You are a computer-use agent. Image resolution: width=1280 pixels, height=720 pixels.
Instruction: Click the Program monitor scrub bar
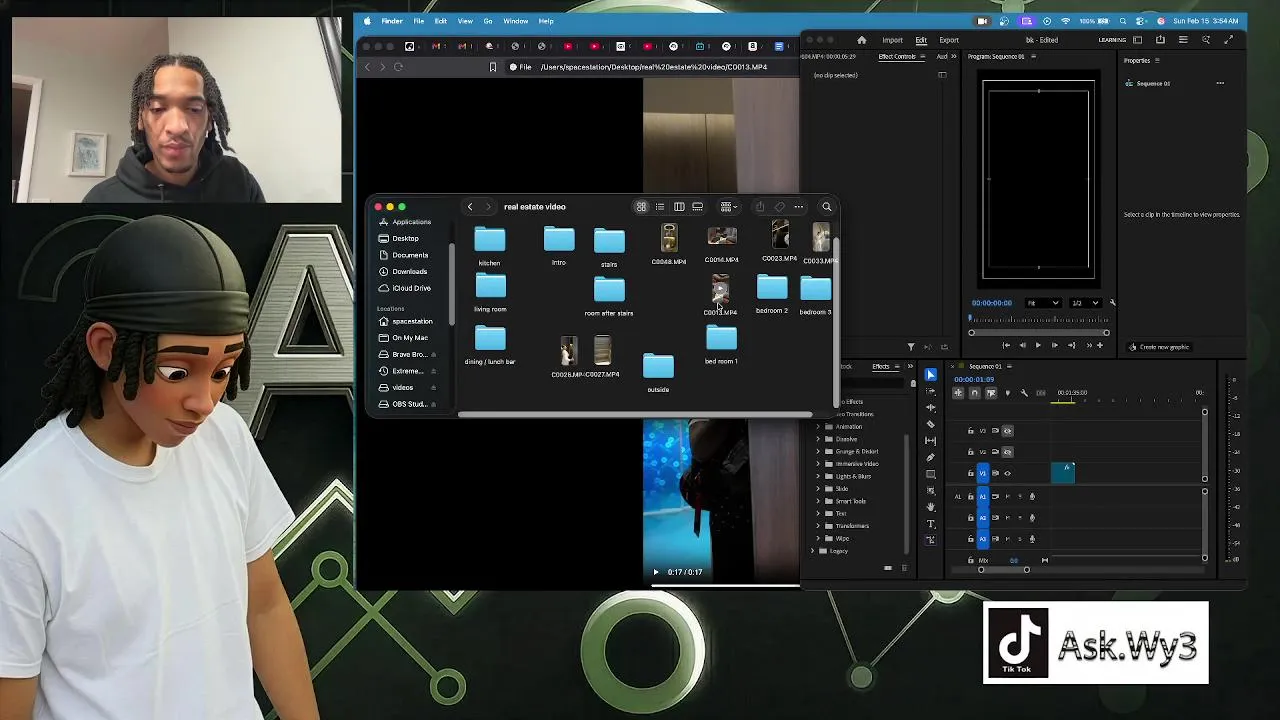click(x=1039, y=320)
